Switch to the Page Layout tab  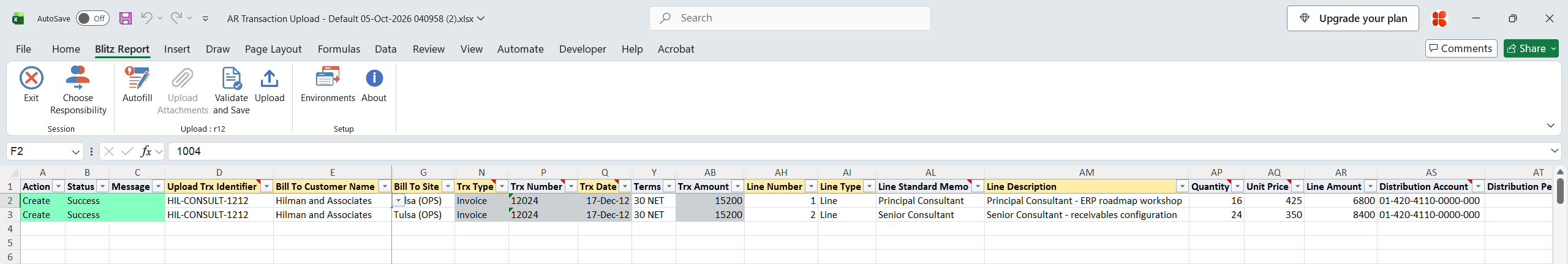273,49
